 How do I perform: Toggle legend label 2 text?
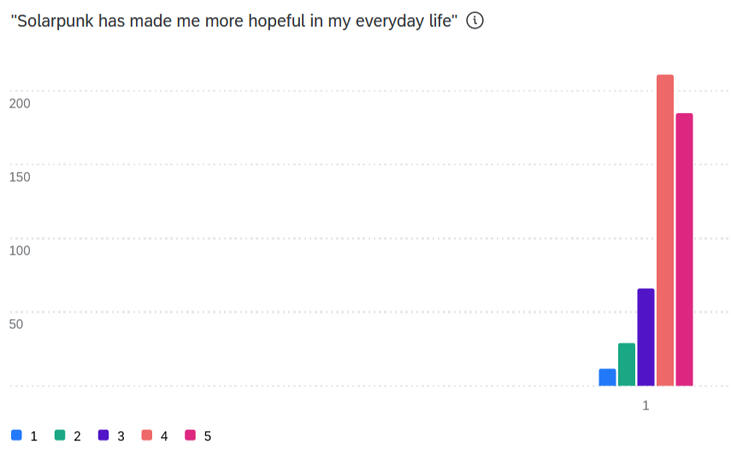click(x=77, y=436)
